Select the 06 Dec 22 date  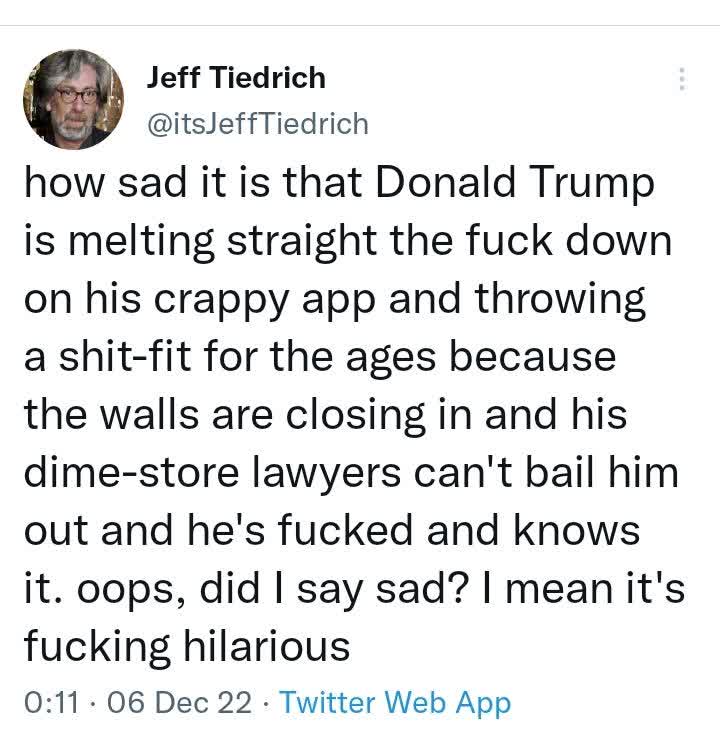tap(180, 703)
